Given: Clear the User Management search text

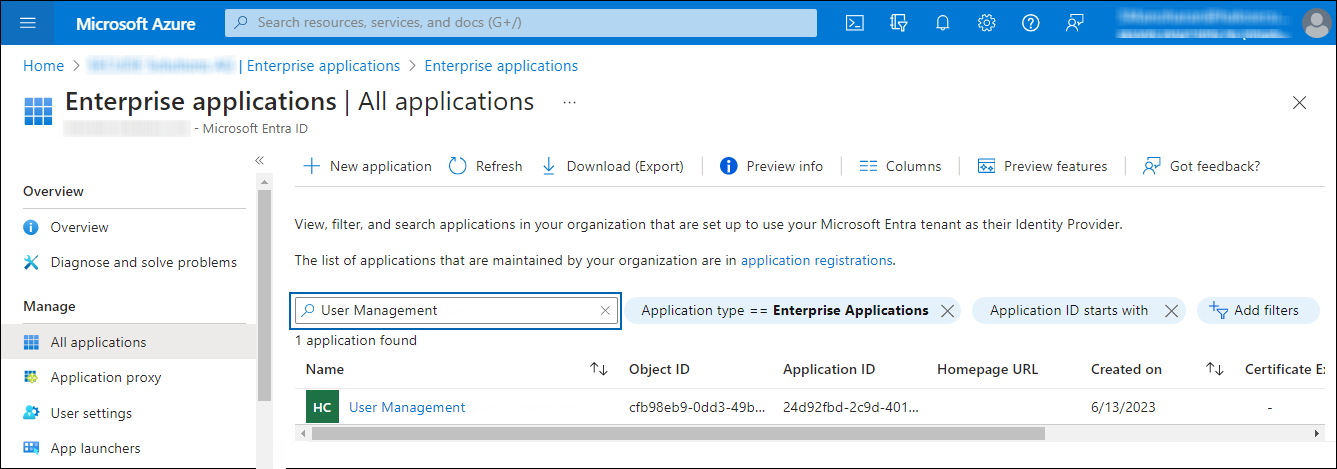Looking at the screenshot, I should (x=605, y=311).
